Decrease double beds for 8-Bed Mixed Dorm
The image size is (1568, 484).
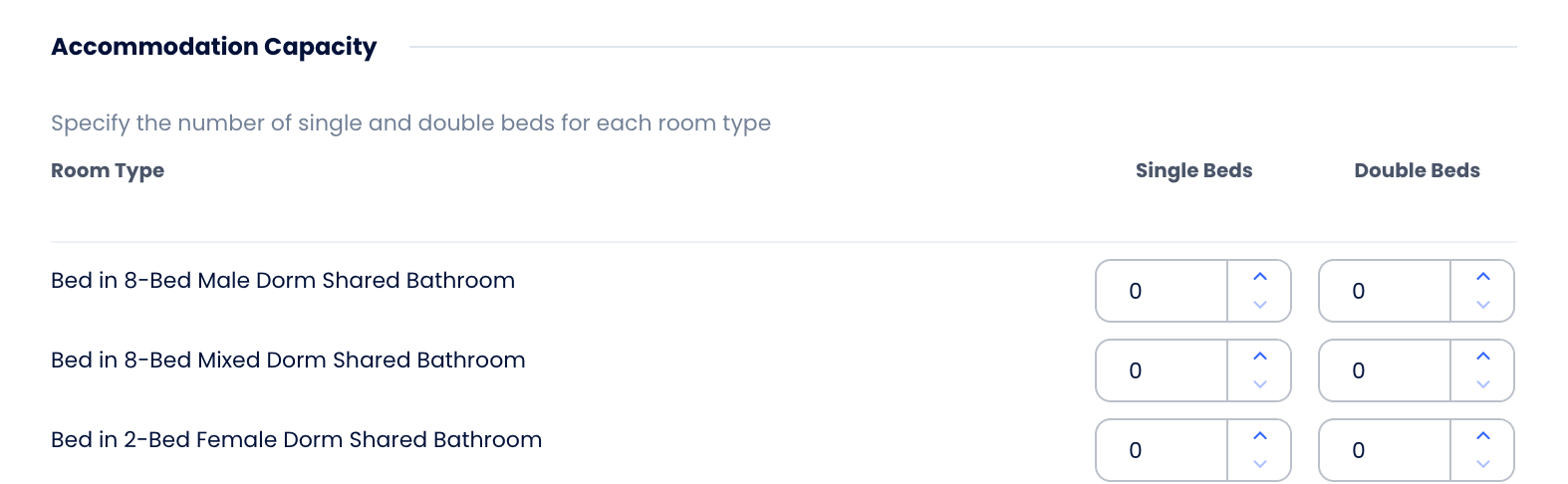[1483, 384]
